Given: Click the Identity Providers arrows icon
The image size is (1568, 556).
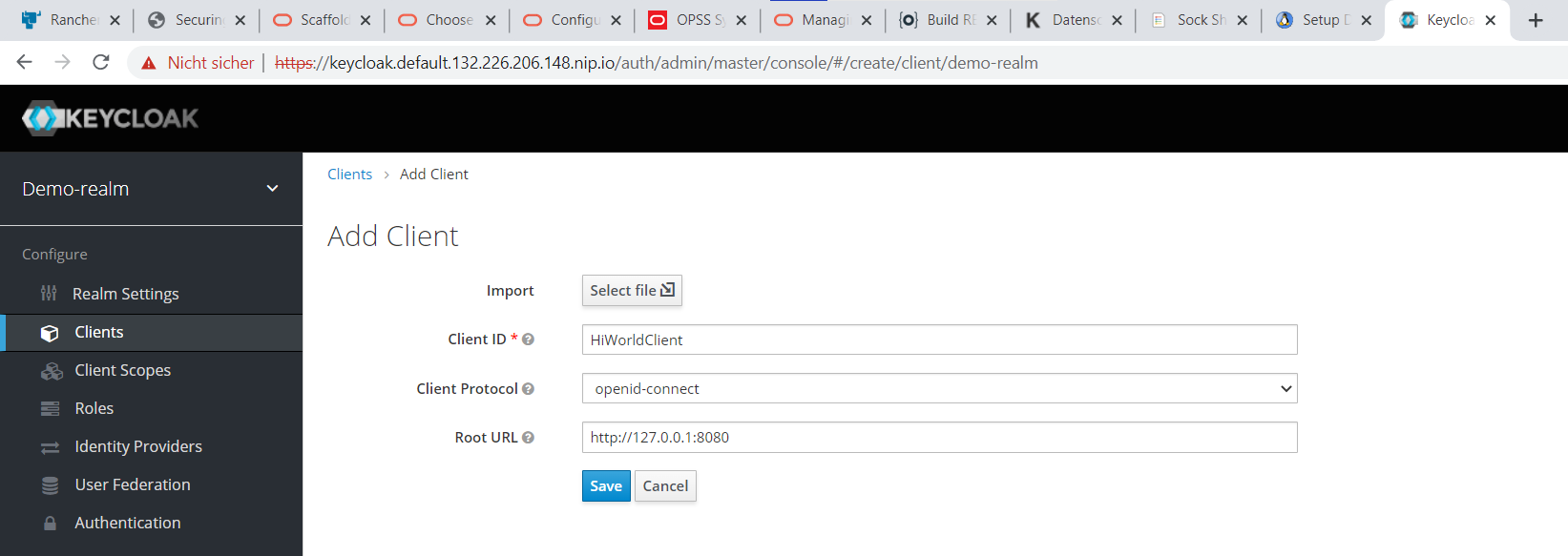Looking at the screenshot, I should 50,447.
